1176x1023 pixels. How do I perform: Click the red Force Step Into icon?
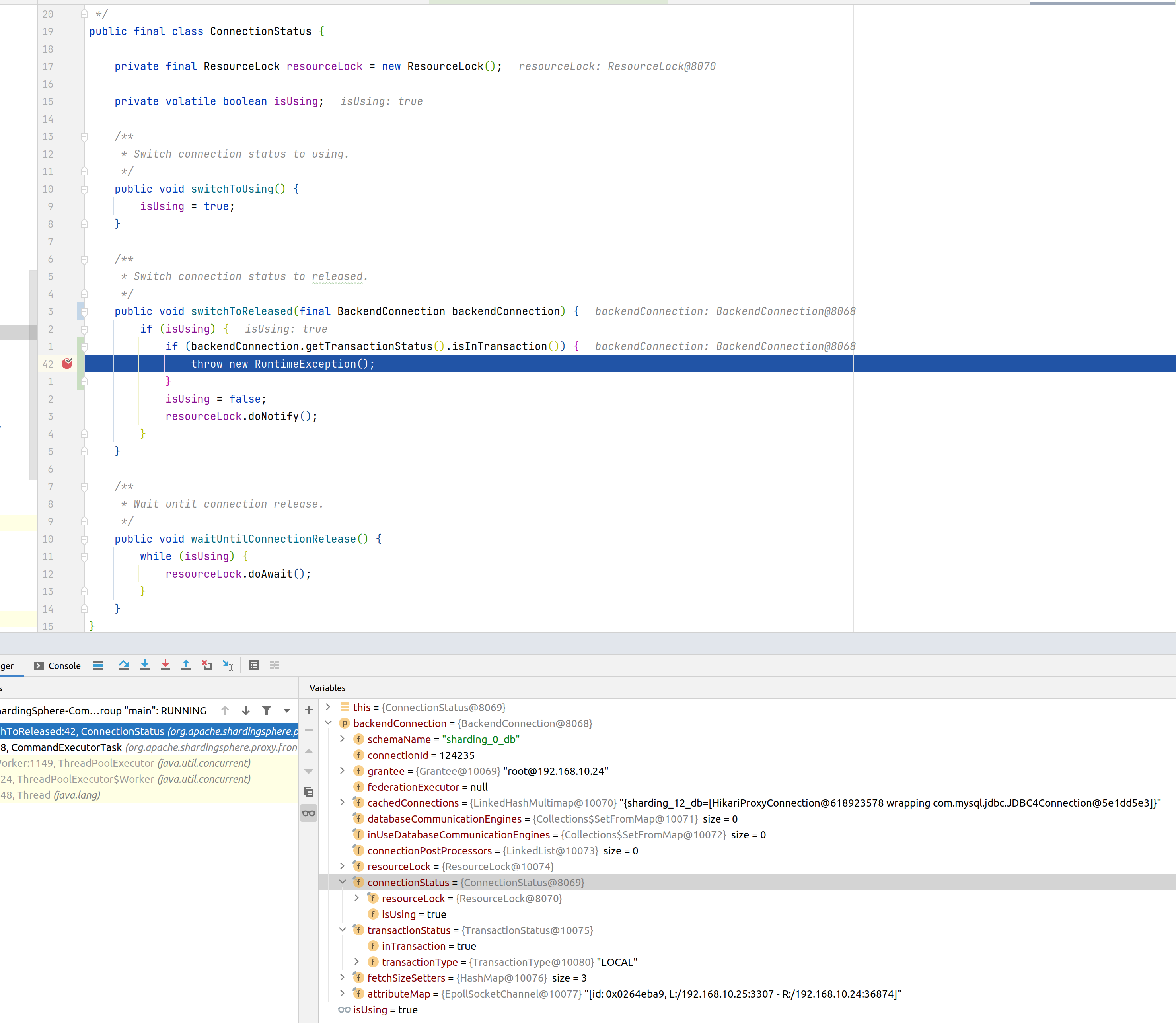[165, 665]
